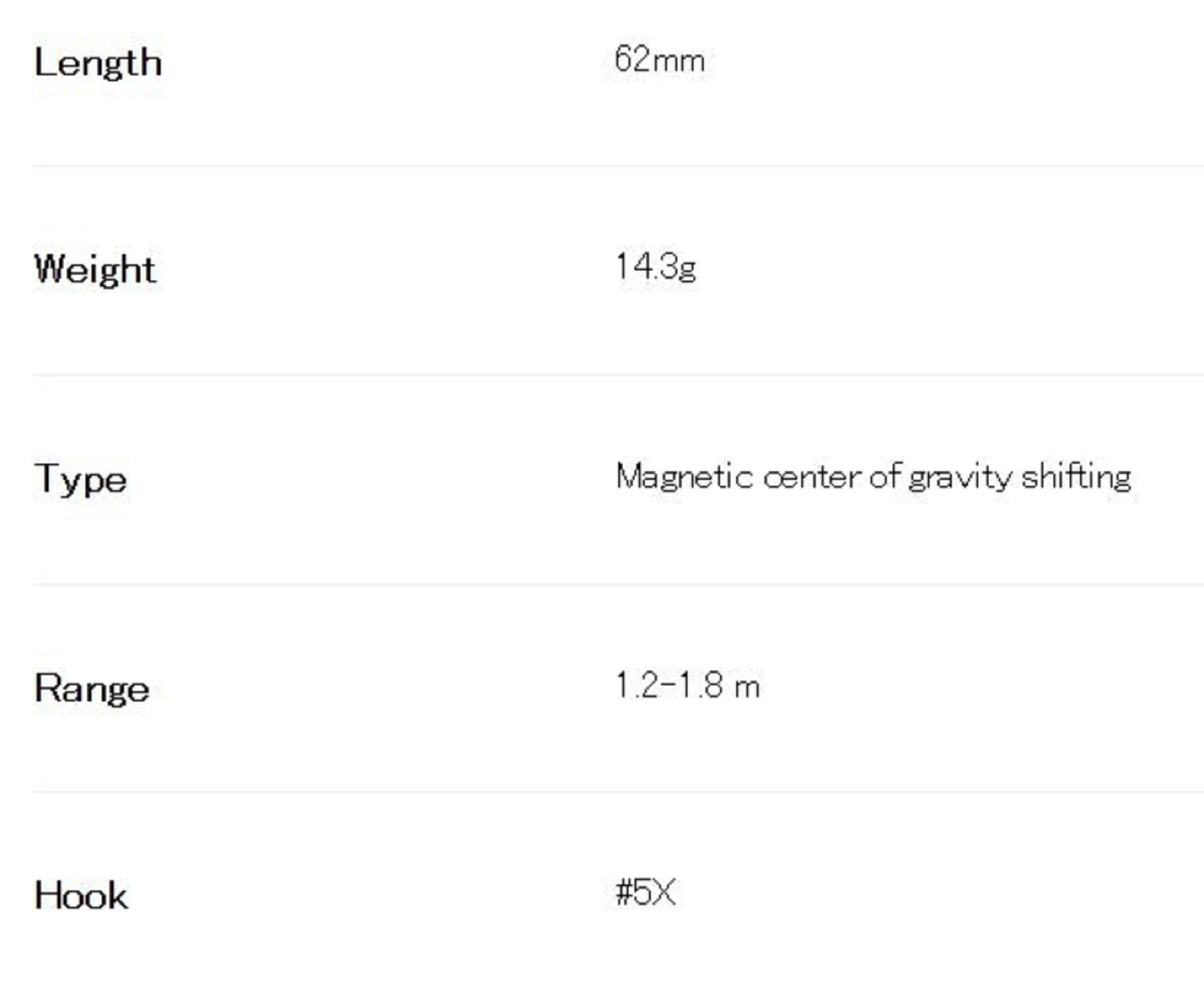Select the 1.2-1.8 m range value
This screenshot has width=1204, height=982.
click(x=687, y=686)
